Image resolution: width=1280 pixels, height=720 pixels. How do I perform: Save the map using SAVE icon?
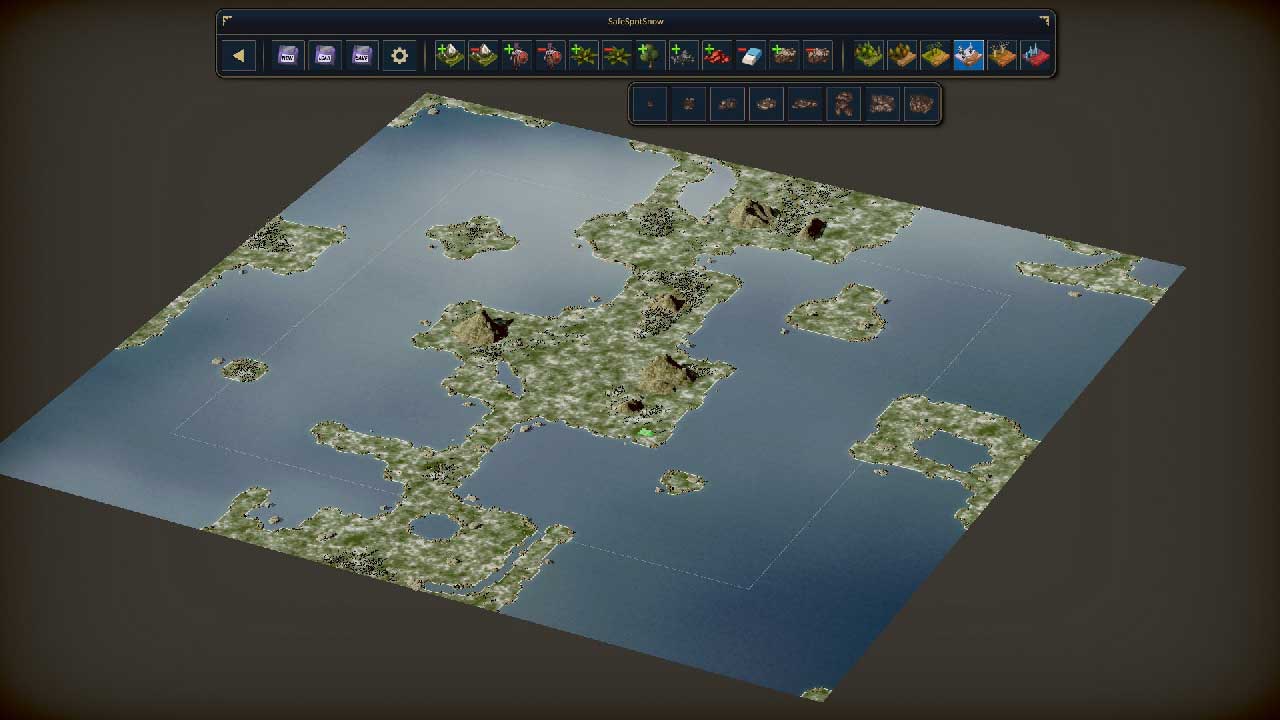click(362, 56)
